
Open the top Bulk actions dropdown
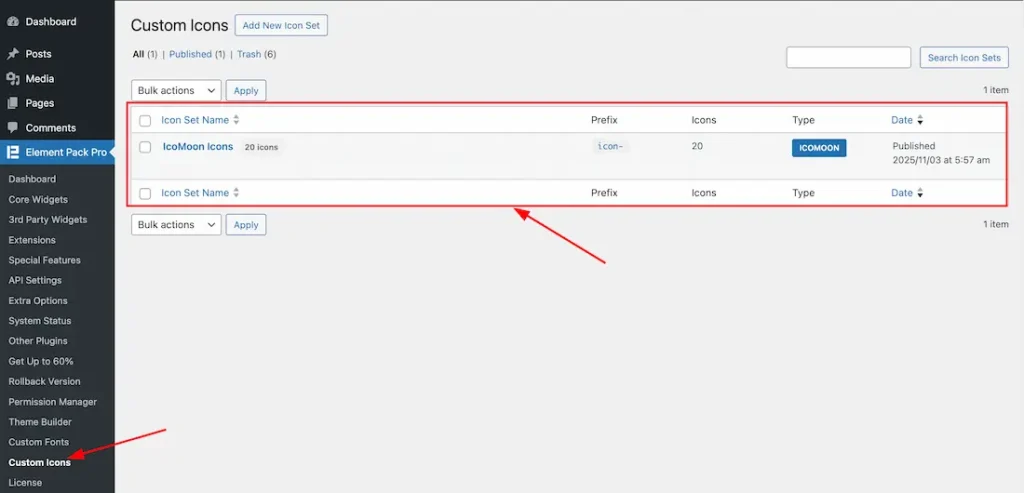tap(176, 91)
